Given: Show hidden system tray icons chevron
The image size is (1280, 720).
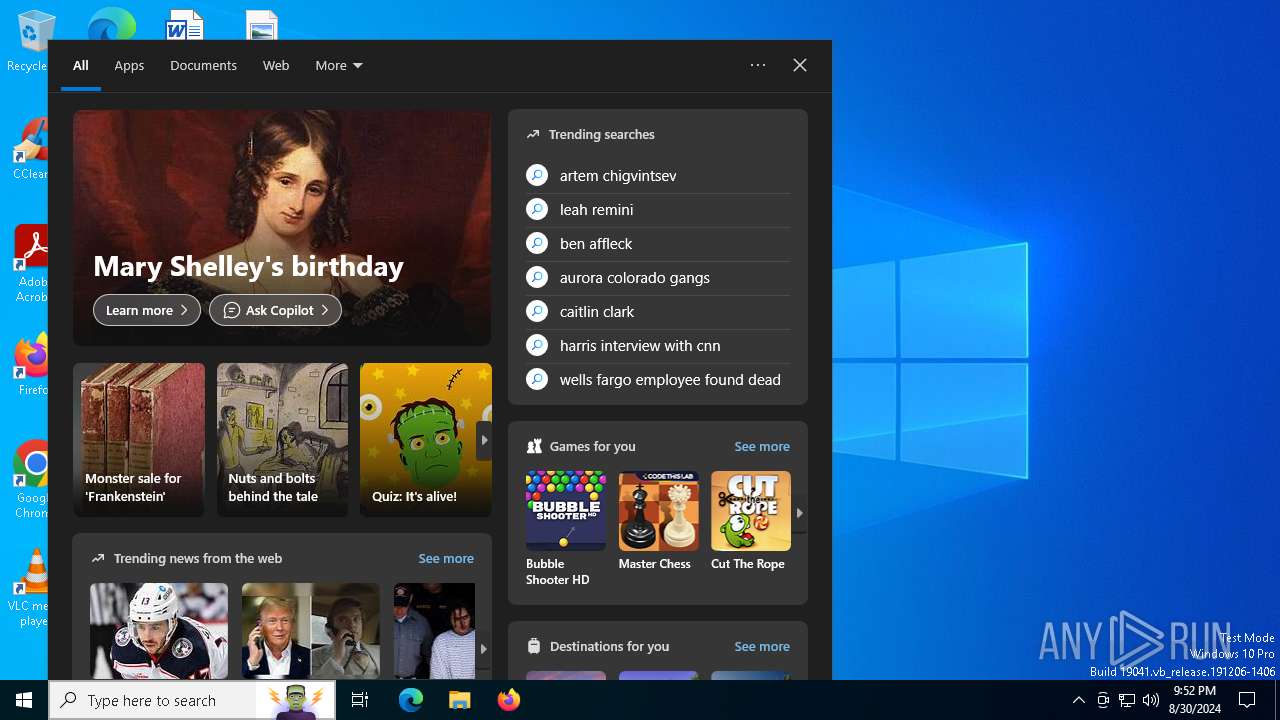Looking at the screenshot, I should 1078,700.
